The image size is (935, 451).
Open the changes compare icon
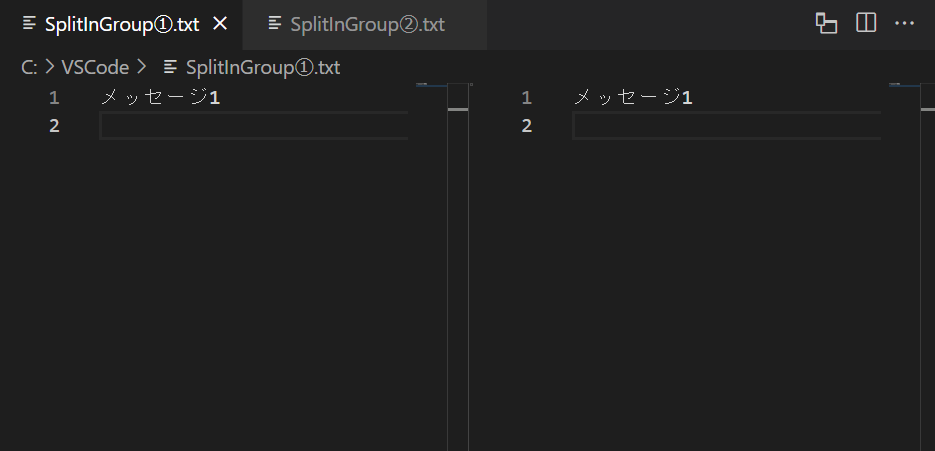pos(826,23)
